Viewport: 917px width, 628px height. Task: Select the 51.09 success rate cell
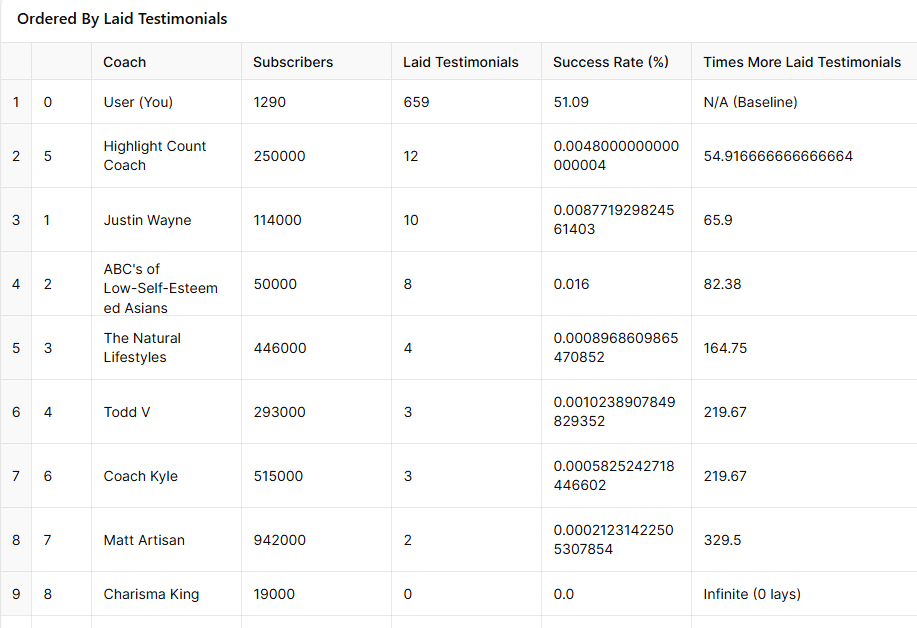pyautogui.click(x=572, y=102)
